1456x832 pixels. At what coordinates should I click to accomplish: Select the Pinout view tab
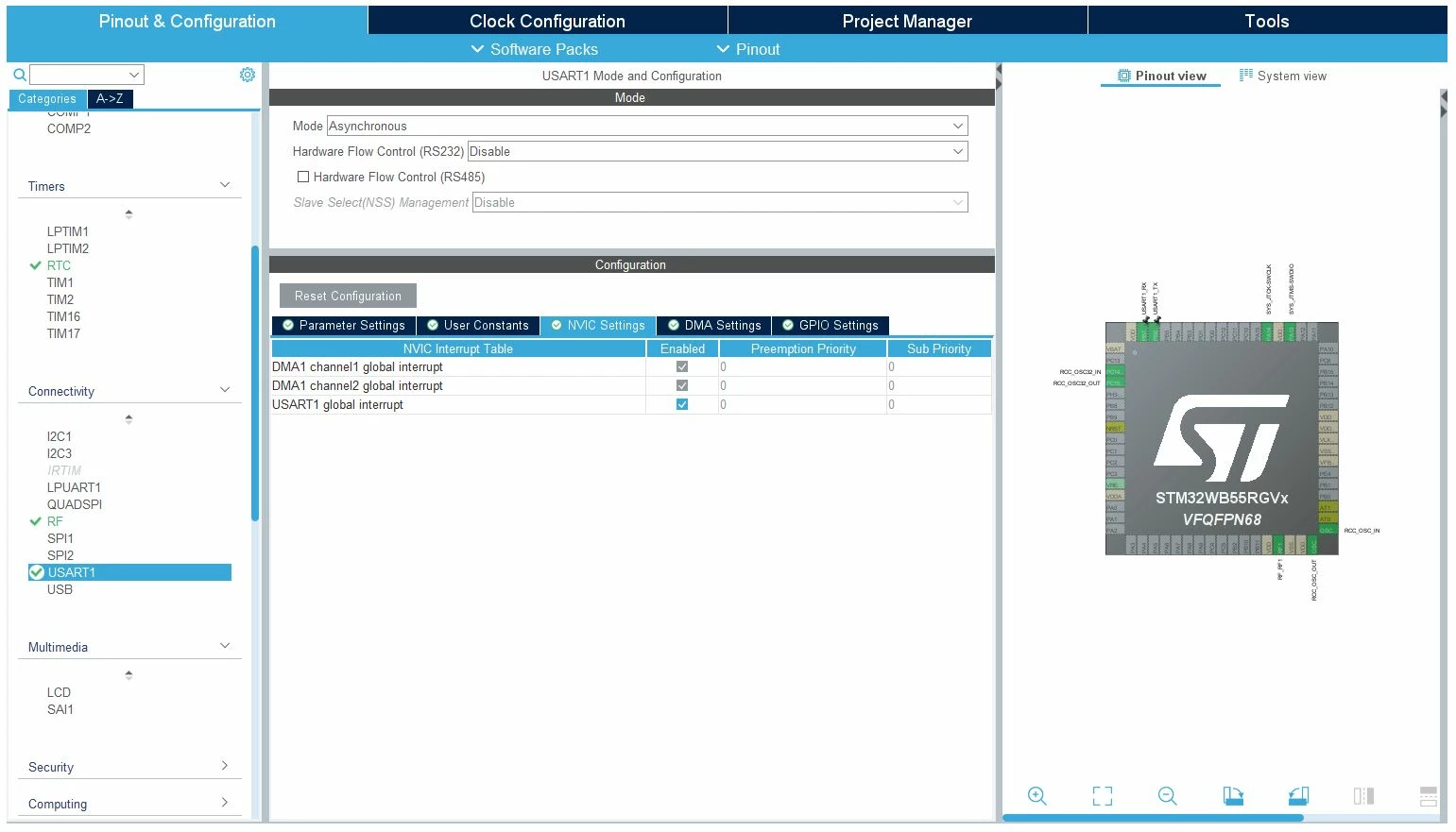click(x=1161, y=76)
